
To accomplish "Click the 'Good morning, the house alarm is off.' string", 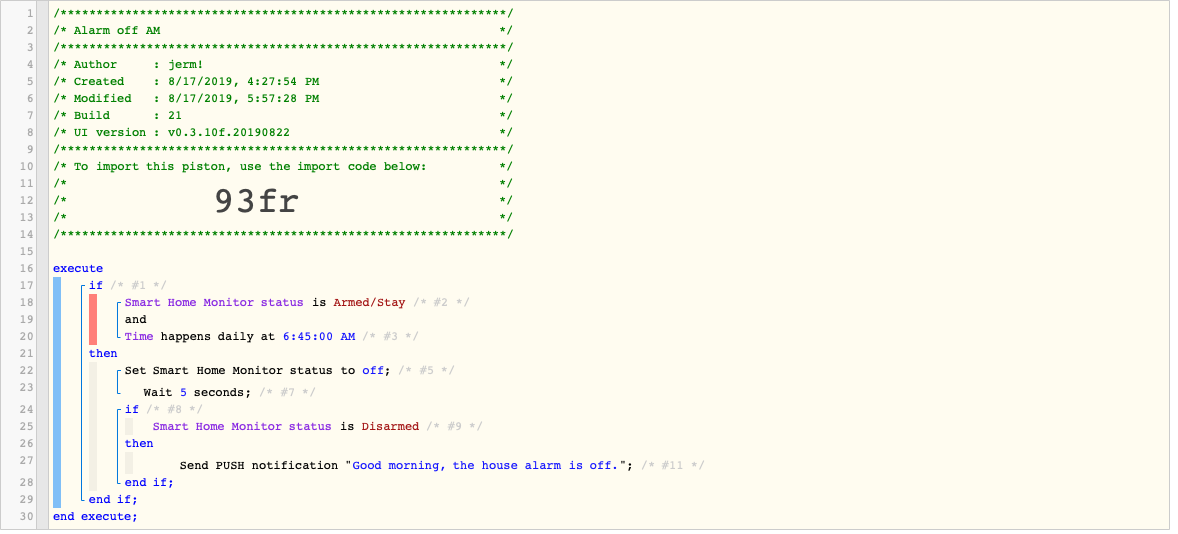I will (x=485, y=466).
